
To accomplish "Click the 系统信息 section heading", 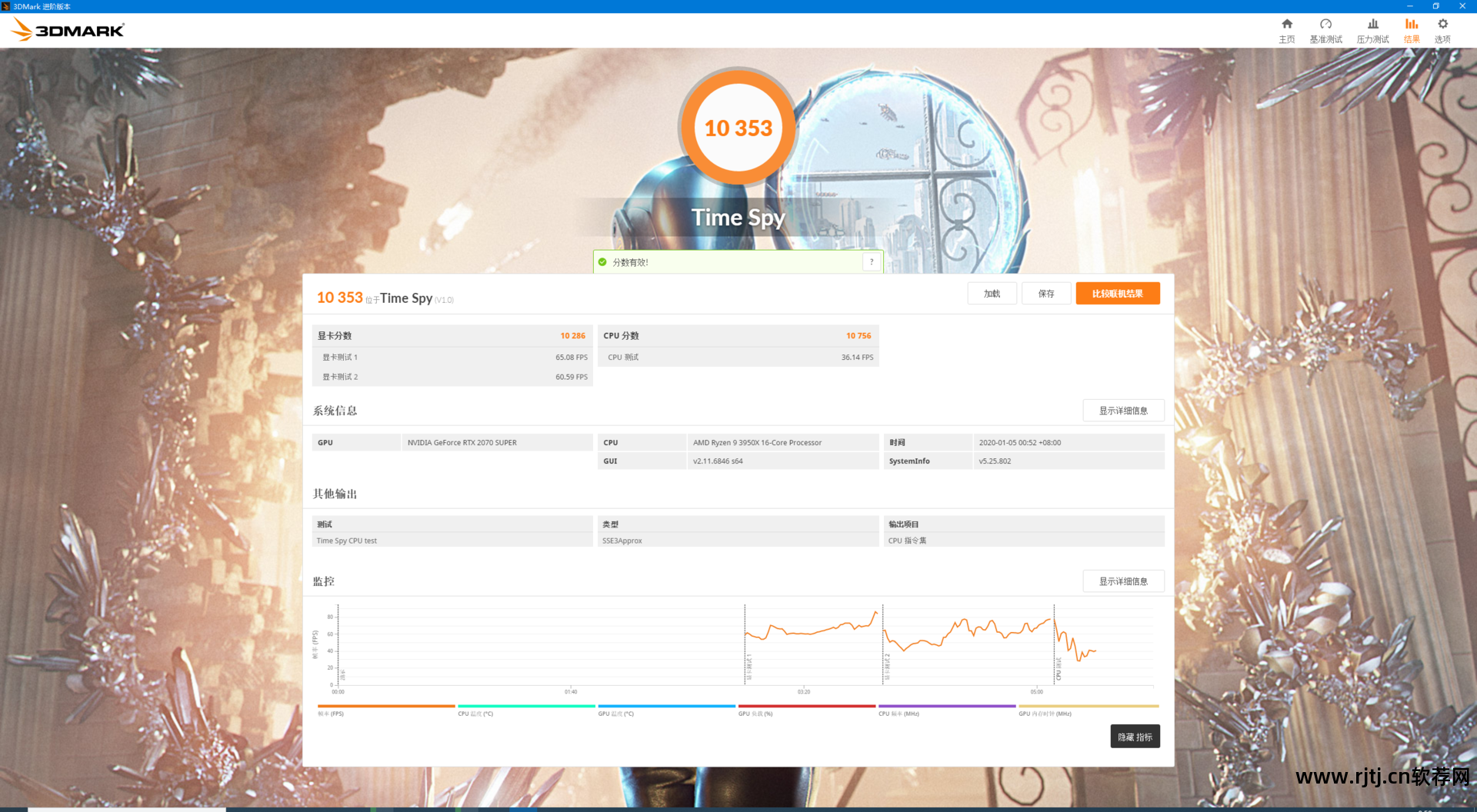I will click(335, 411).
